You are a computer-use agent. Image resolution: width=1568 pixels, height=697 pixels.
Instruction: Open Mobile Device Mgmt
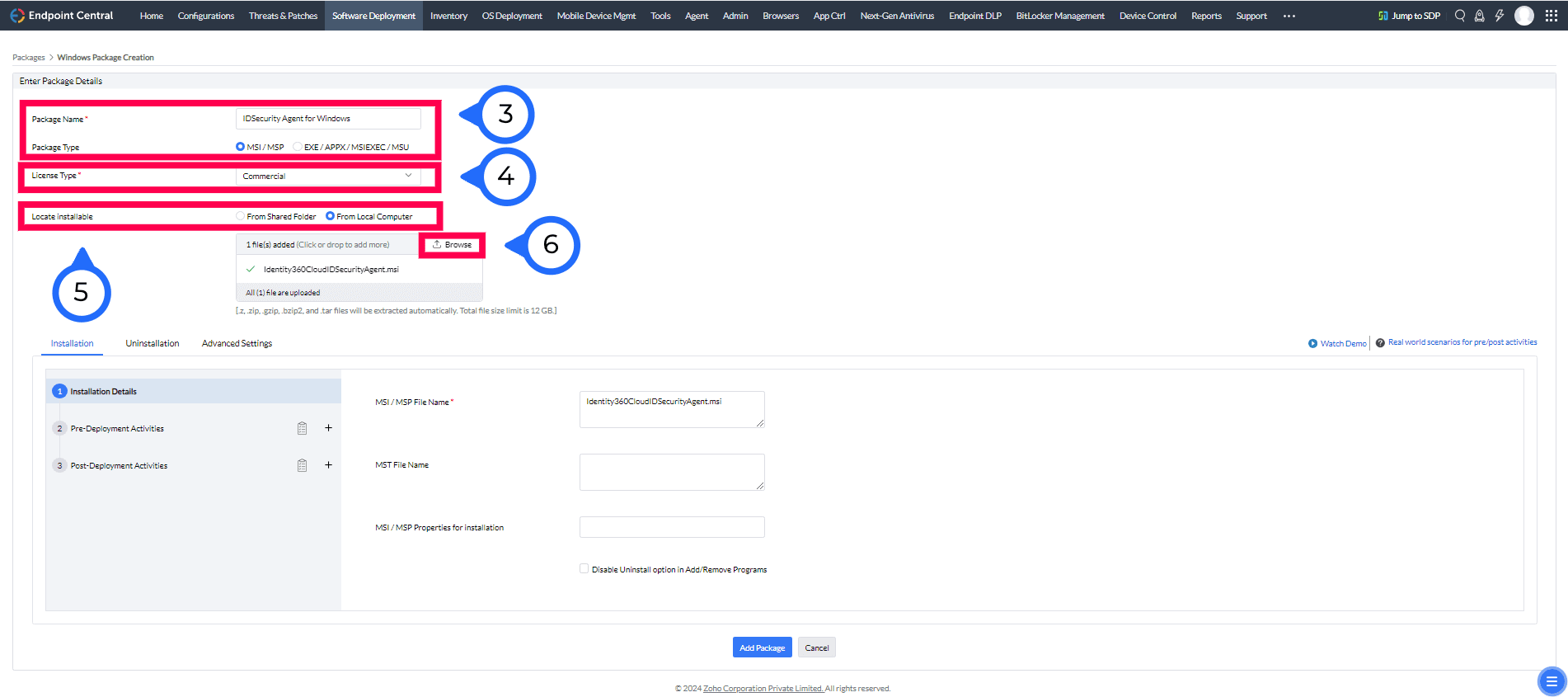[x=596, y=16]
